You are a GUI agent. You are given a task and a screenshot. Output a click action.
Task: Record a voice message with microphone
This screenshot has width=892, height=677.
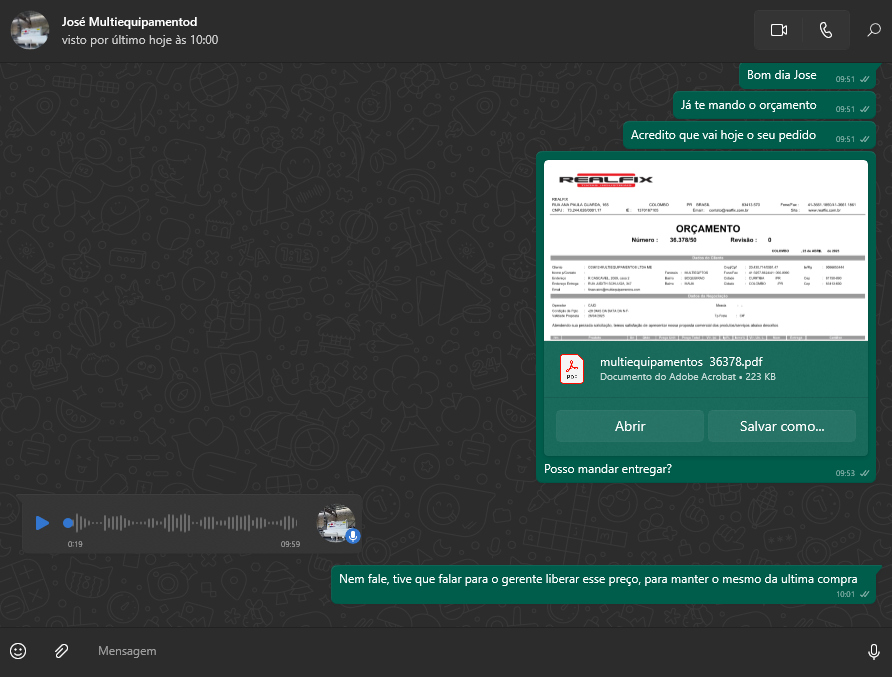(873, 652)
